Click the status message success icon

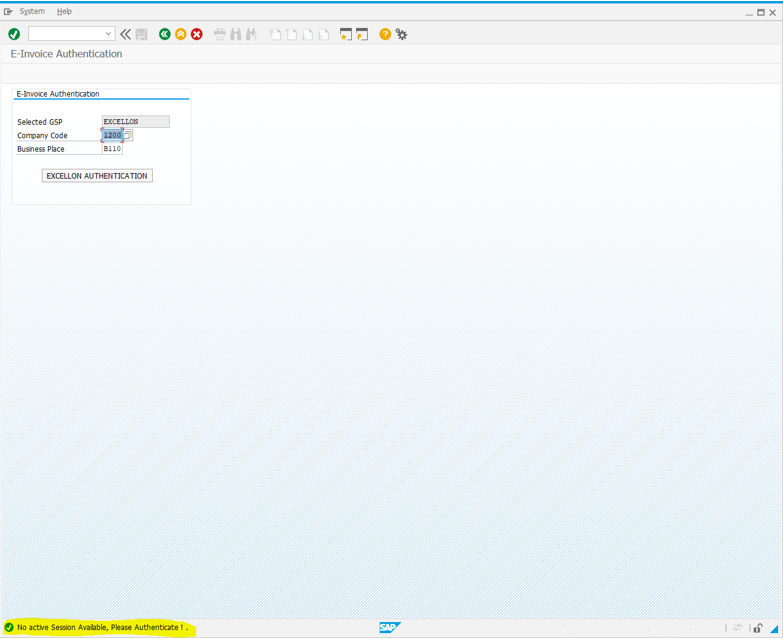[9, 628]
